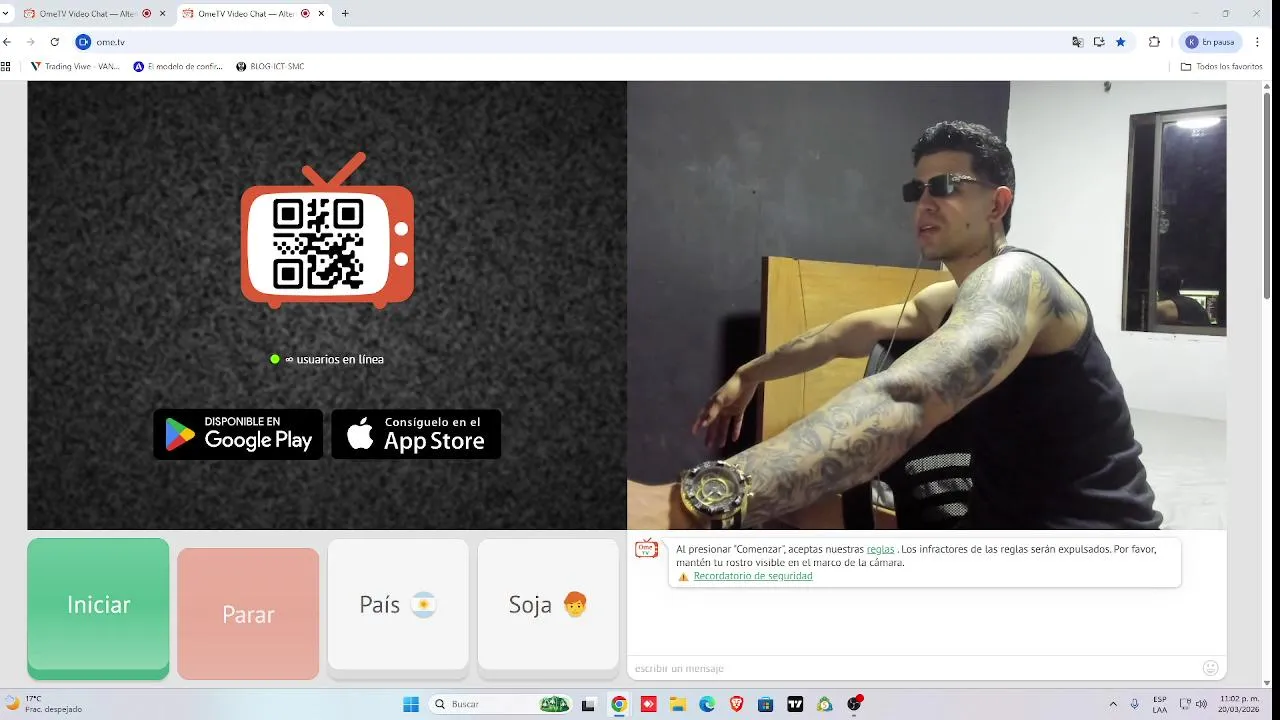Open the BLOG-ICT-SMC bookmark
Screen dimensions: 1280x720
(x=270, y=66)
